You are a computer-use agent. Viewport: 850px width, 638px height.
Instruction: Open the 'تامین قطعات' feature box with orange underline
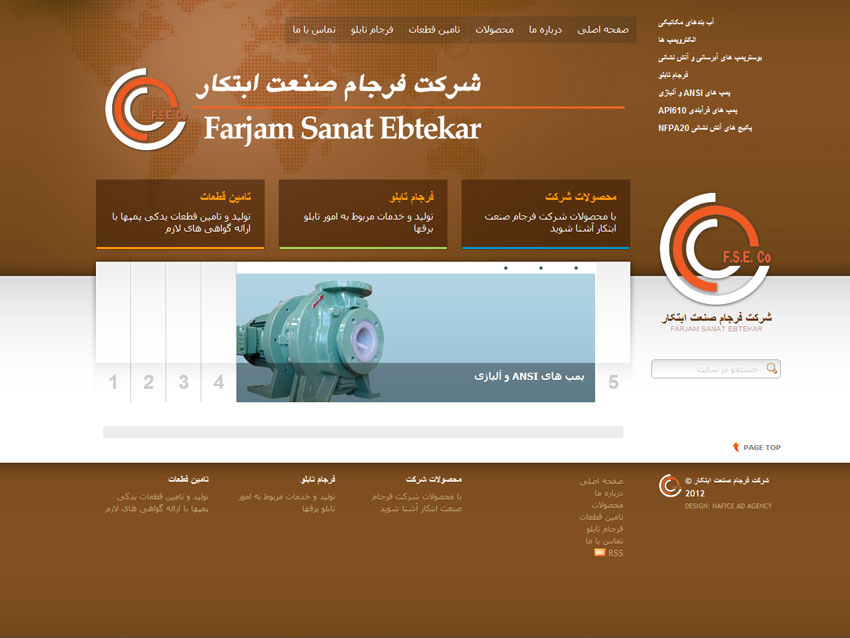click(181, 214)
